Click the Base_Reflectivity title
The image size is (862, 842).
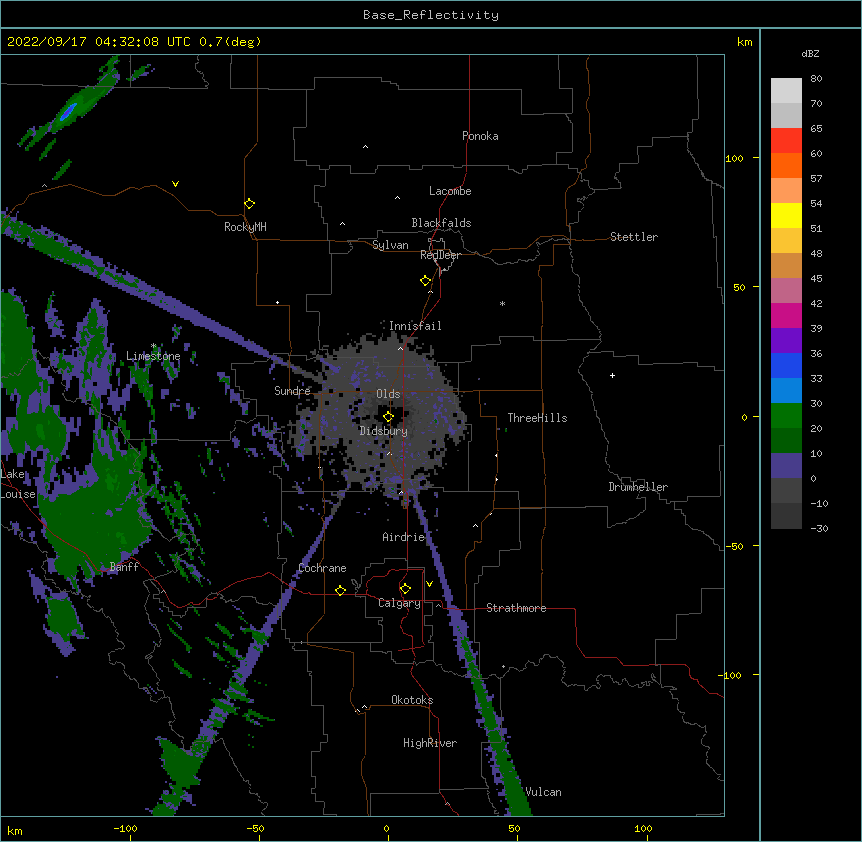(431, 15)
